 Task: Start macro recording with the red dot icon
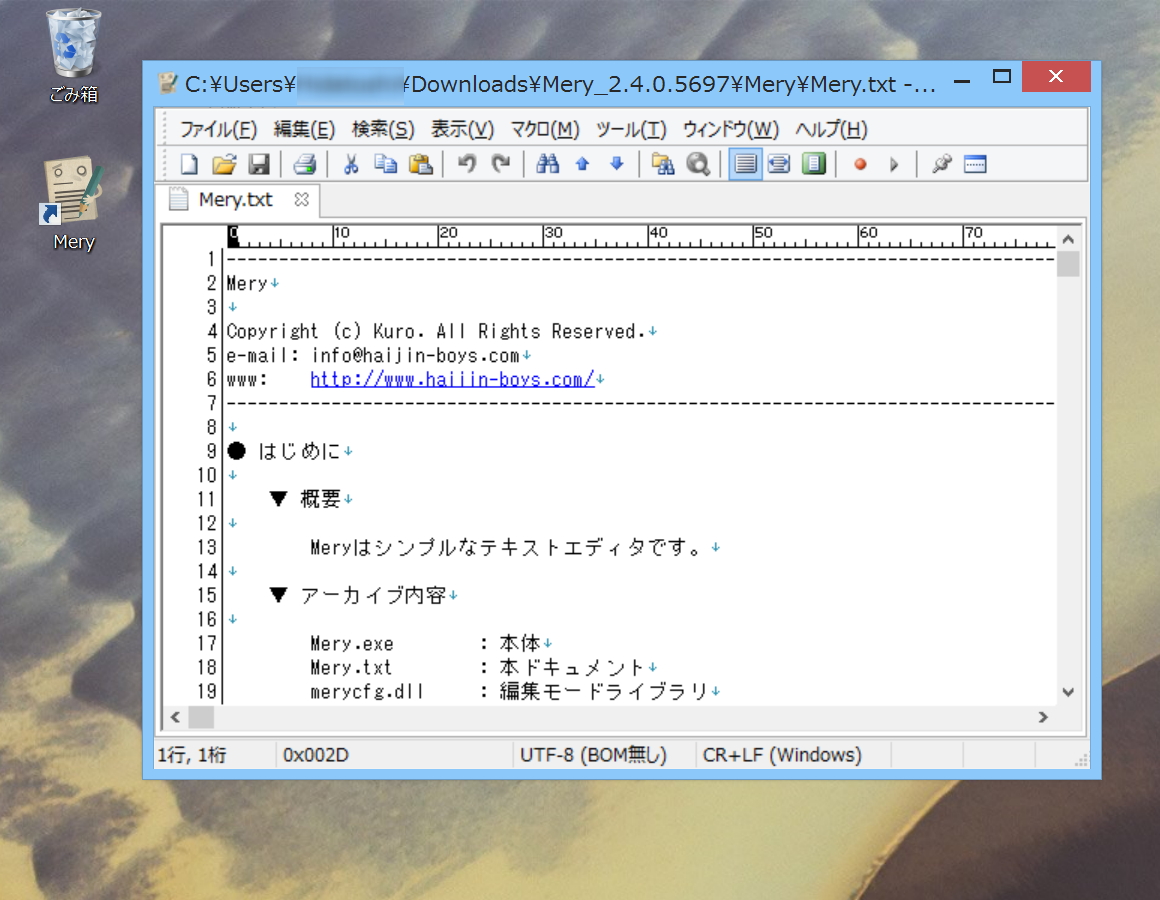pyautogui.click(x=859, y=163)
